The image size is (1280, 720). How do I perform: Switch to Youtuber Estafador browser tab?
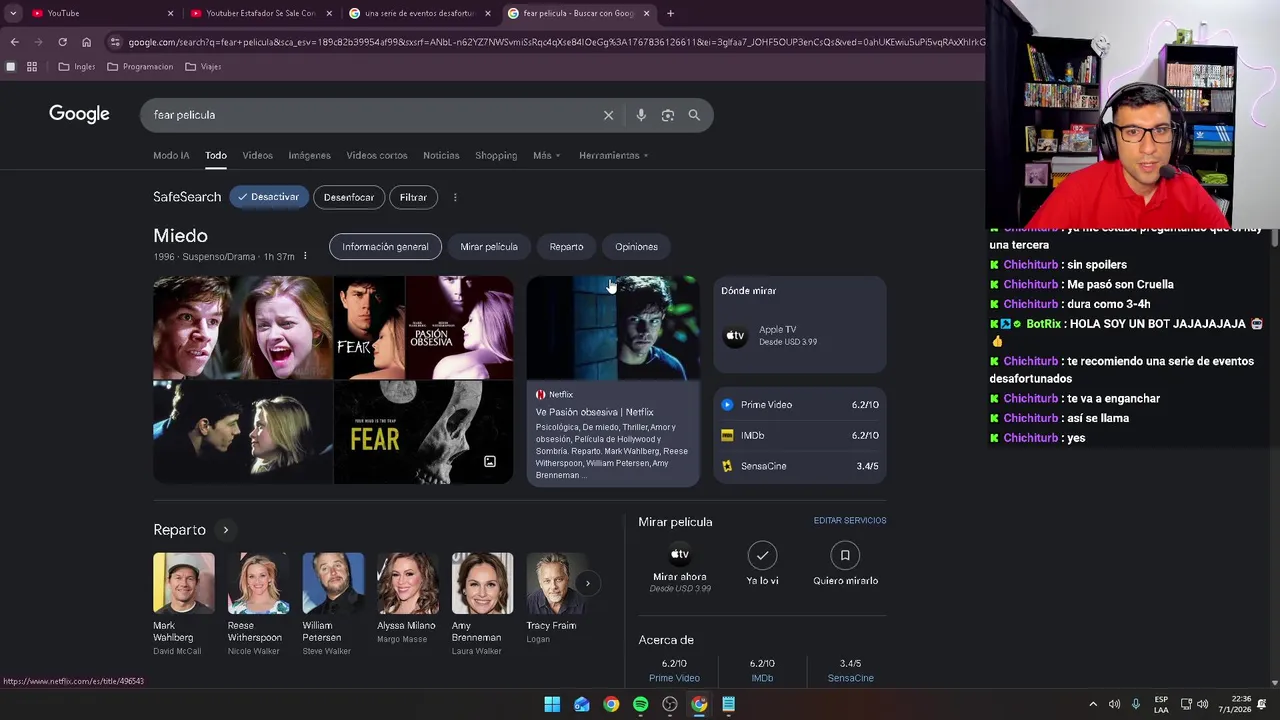[260, 13]
